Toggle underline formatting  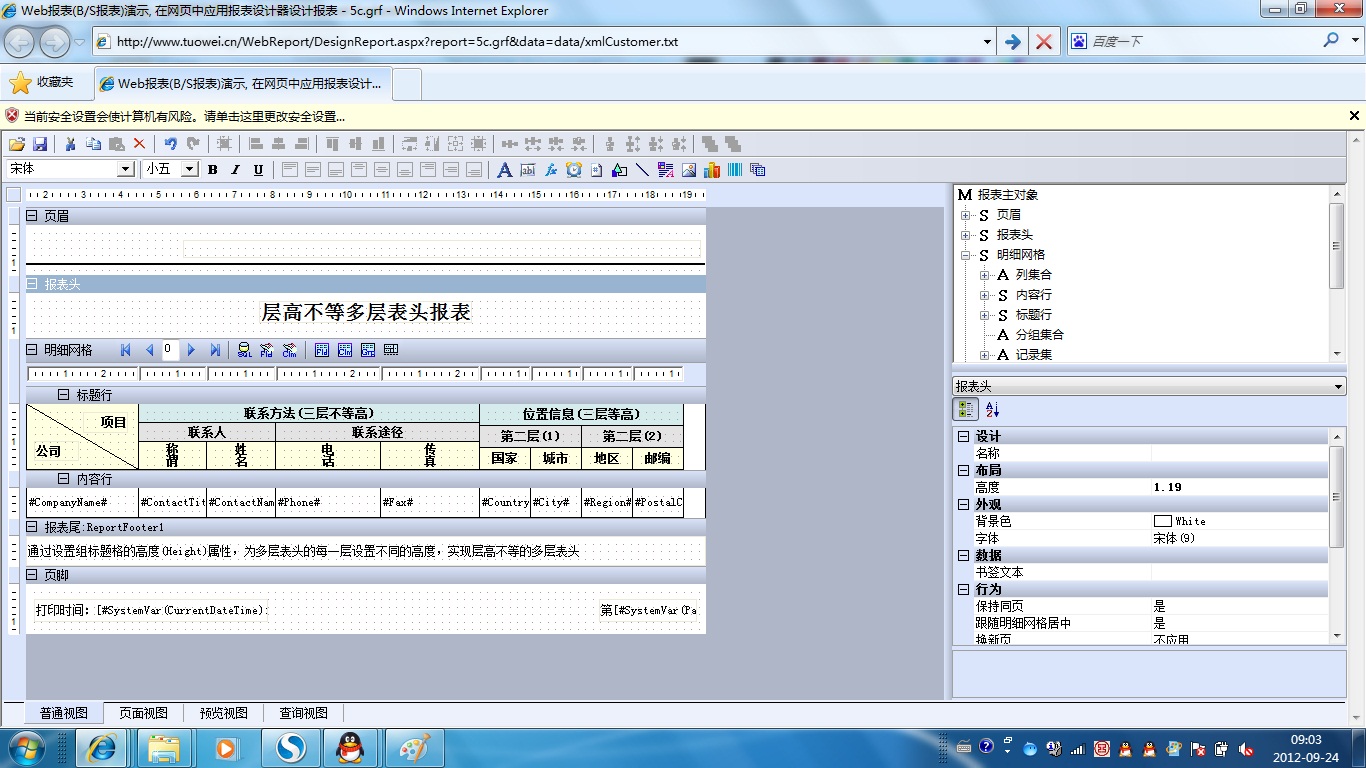[x=258, y=170]
